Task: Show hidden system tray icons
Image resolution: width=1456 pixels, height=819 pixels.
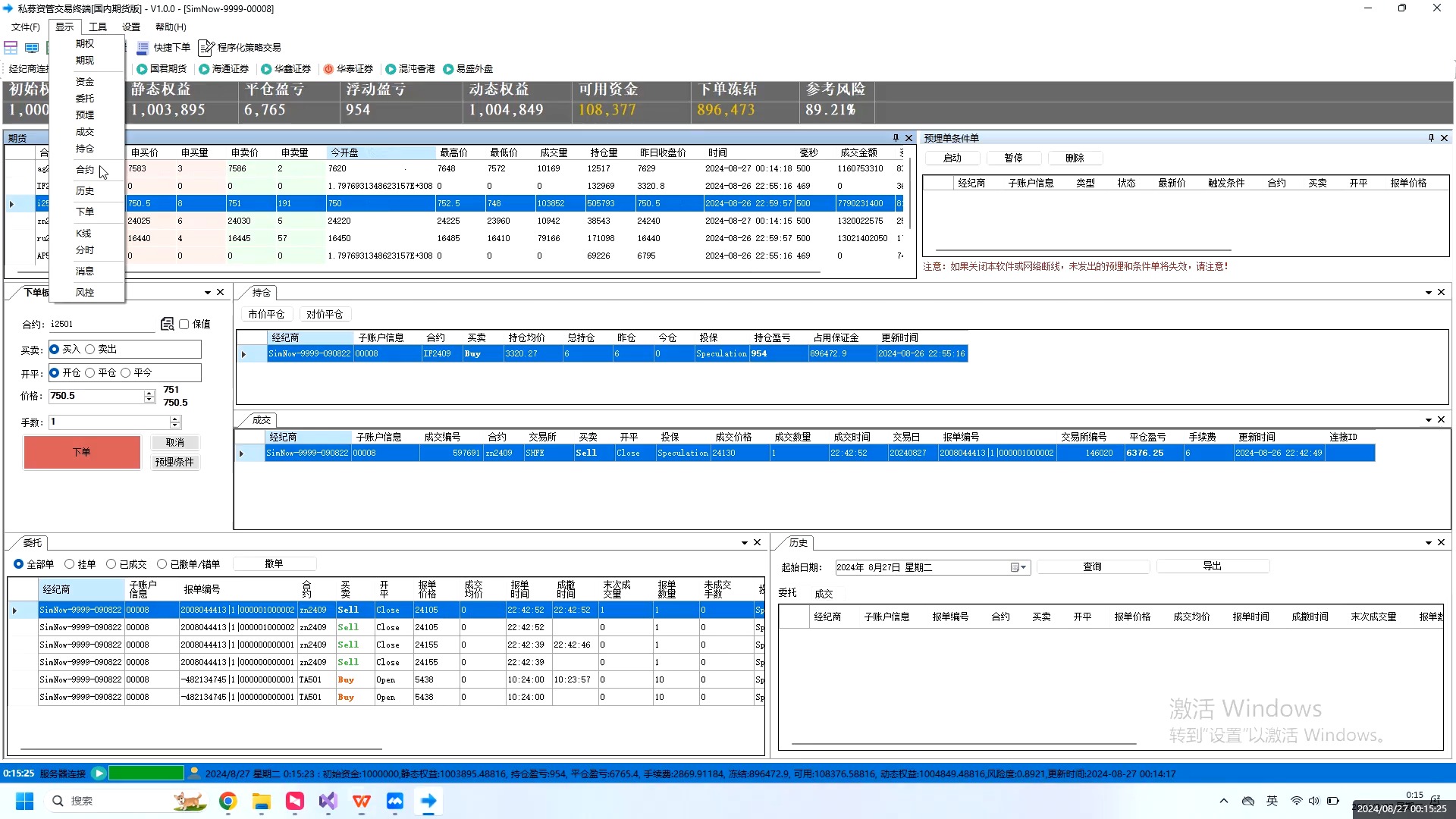Action: pyautogui.click(x=1223, y=801)
